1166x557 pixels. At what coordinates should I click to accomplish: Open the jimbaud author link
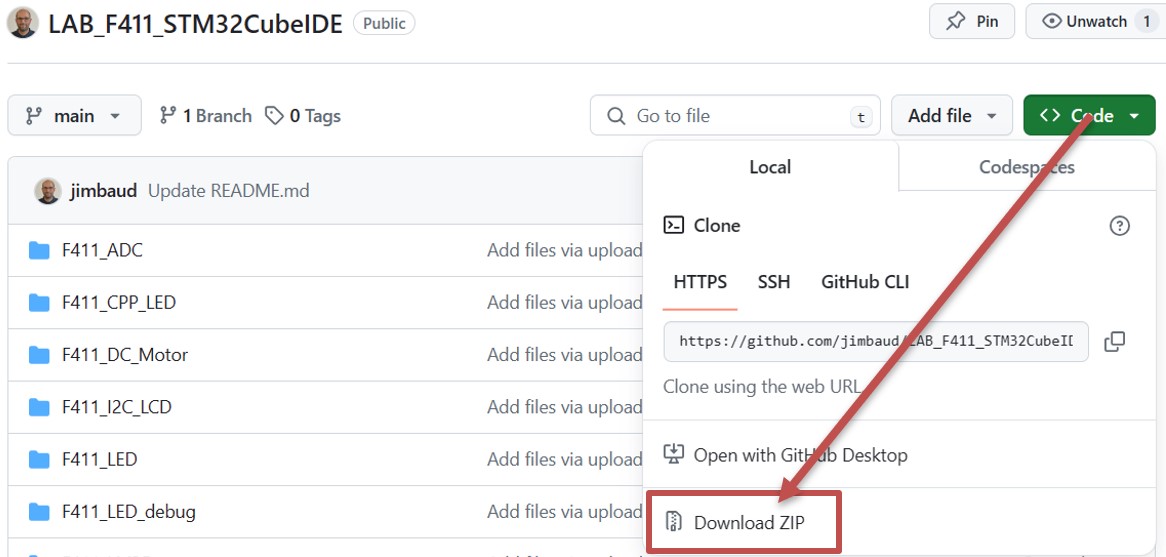[104, 191]
